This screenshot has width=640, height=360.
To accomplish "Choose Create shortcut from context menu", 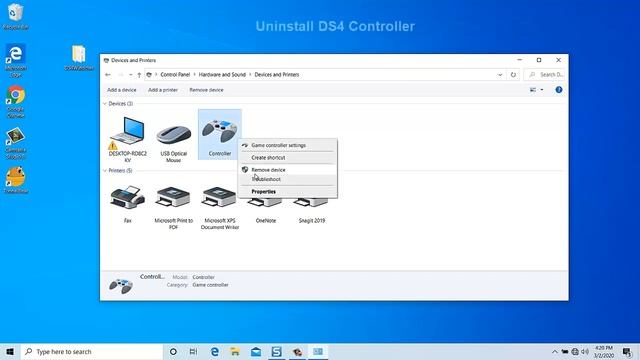I will point(287,158).
